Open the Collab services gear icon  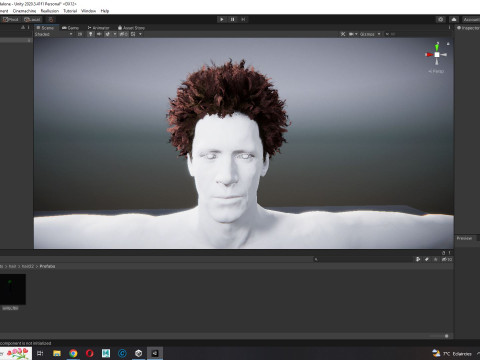[x=441, y=19]
